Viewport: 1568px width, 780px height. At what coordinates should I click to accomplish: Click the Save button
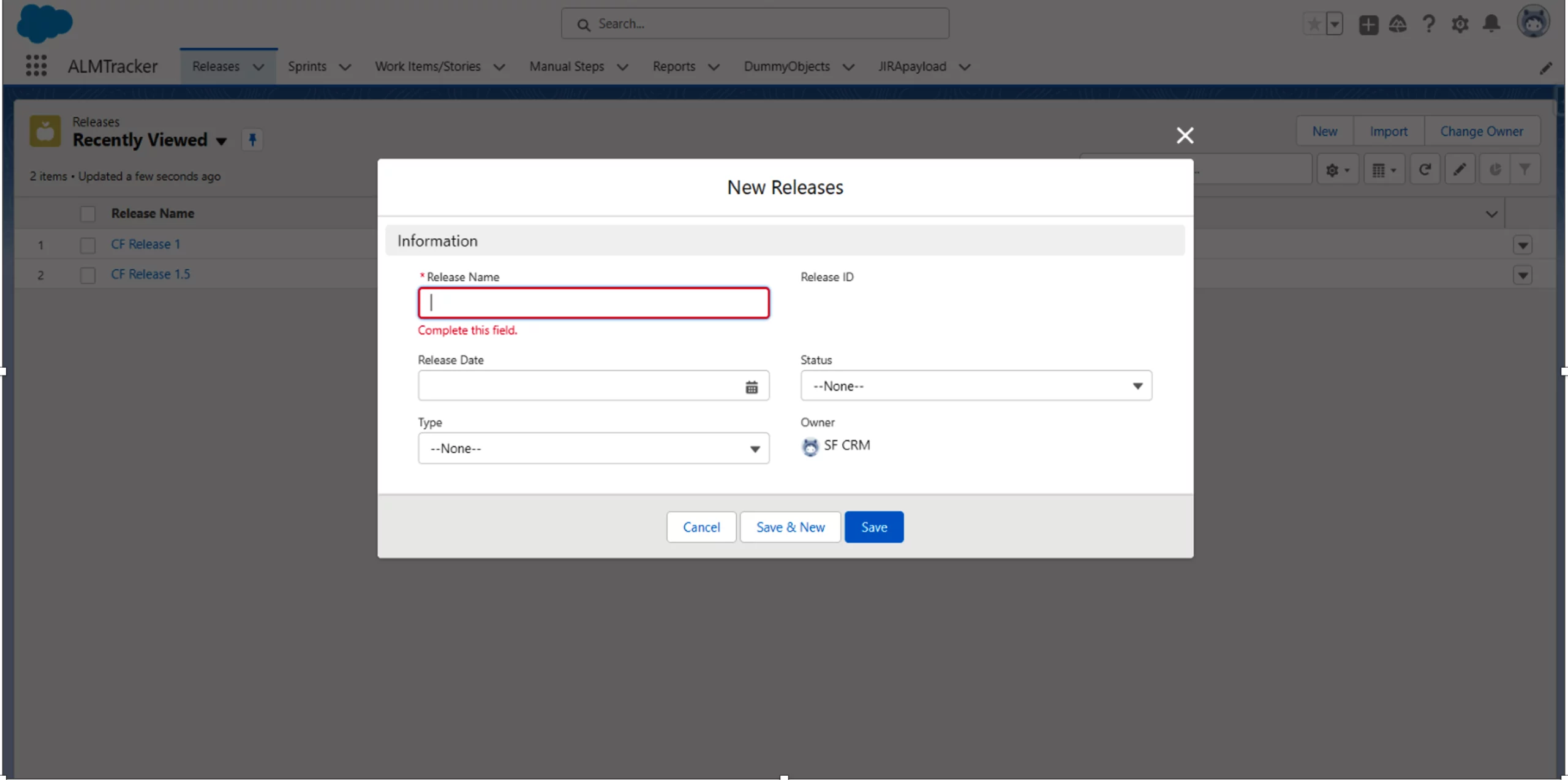pos(874,527)
